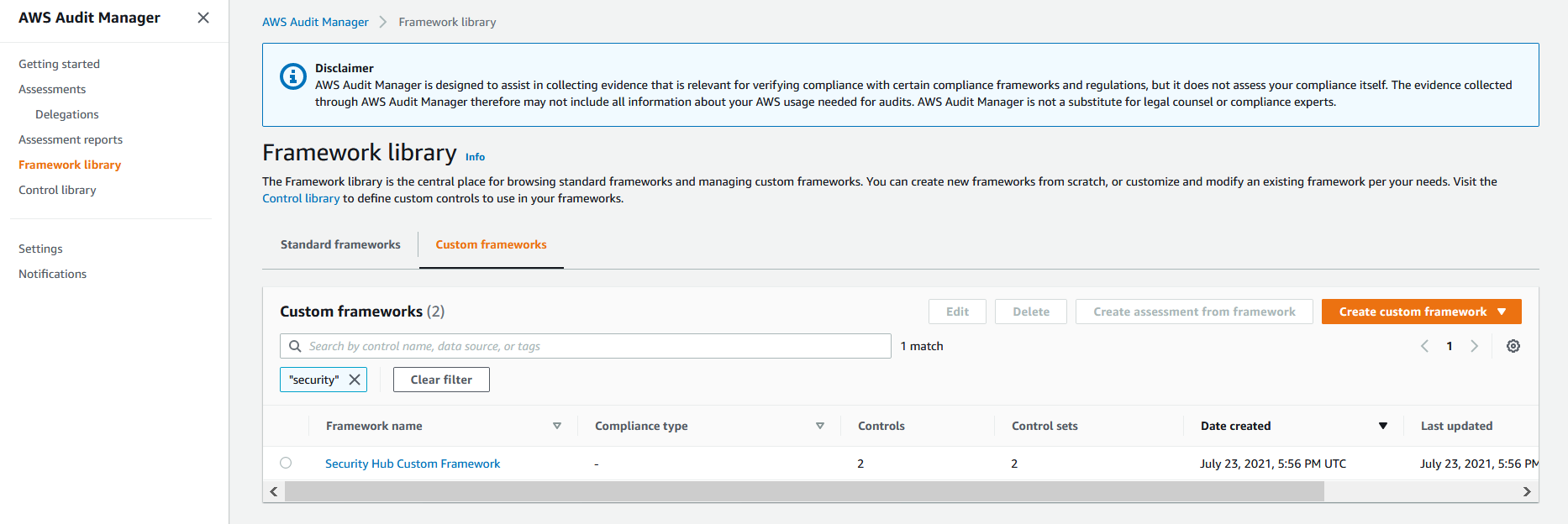This screenshot has width=1568, height=524.
Task: Select the Security Hub Custom Framework radio button
Action: [286, 463]
